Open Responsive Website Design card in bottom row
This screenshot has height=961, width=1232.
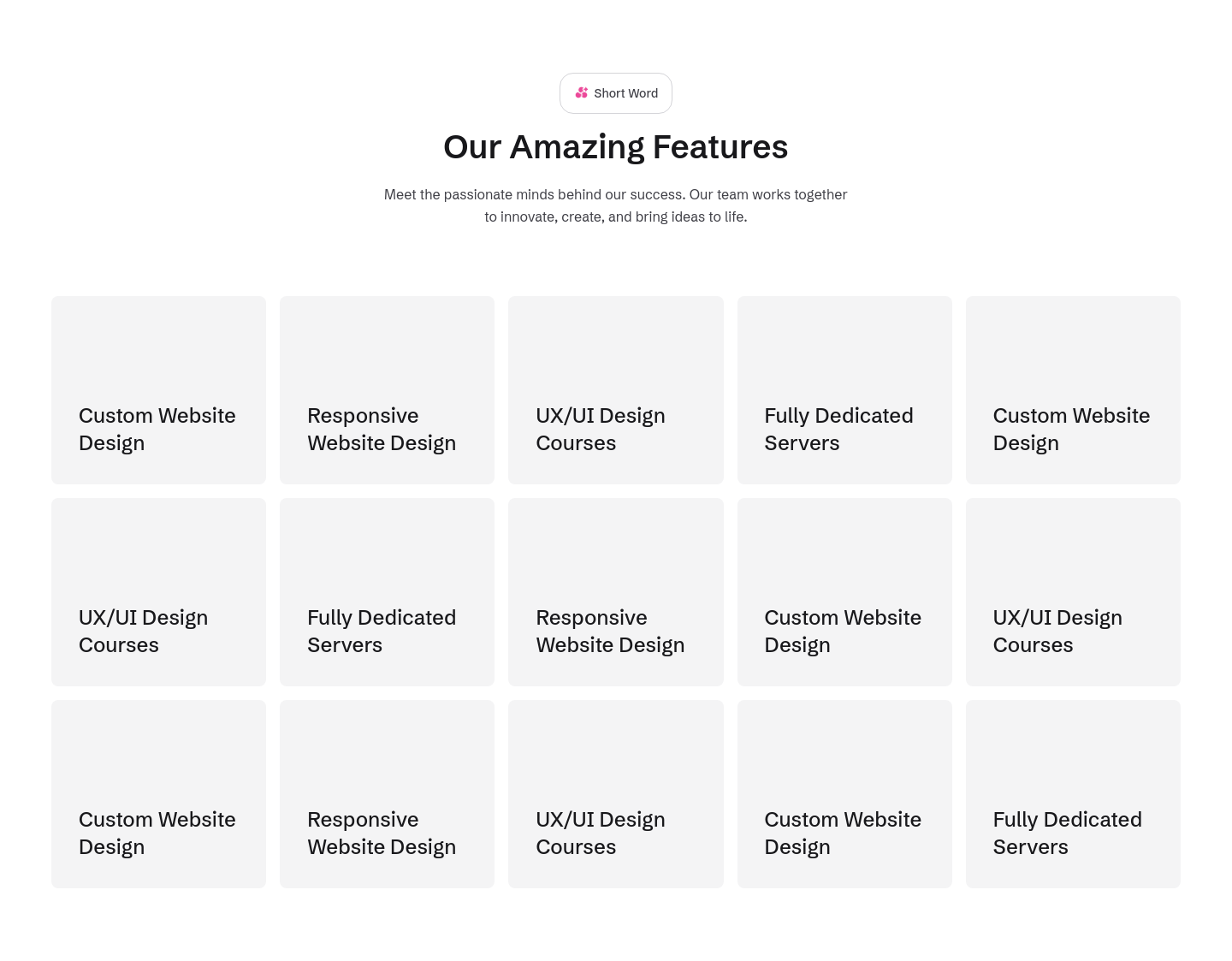click(387, 794)
